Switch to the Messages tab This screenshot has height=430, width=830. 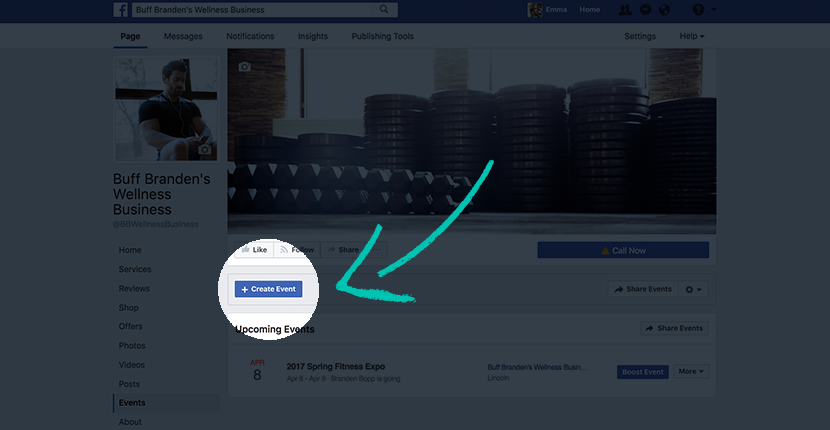183,36
